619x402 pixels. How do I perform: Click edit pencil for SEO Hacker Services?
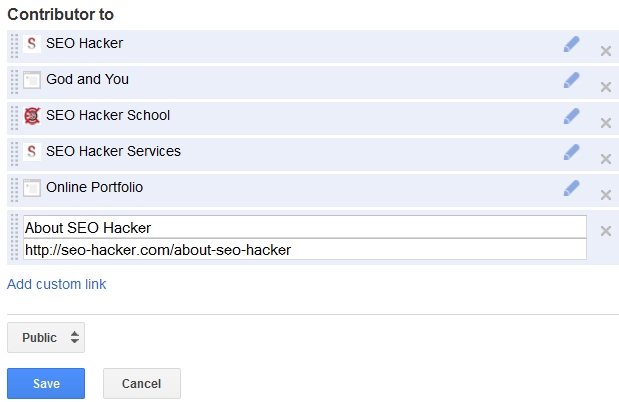click(x=571, y=152)
